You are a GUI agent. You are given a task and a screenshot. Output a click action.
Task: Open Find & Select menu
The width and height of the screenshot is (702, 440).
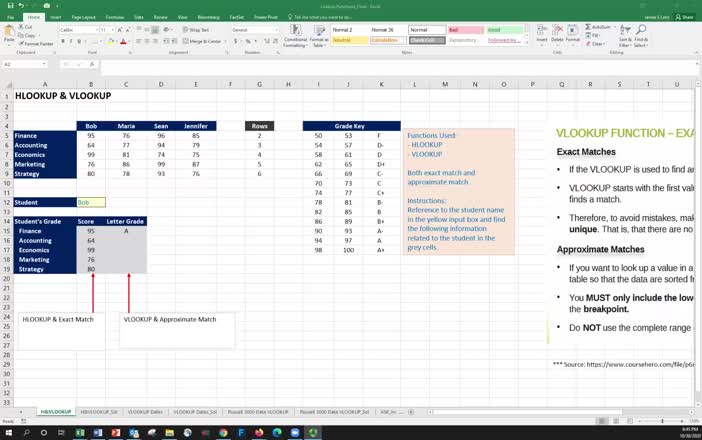click(641, 36)
